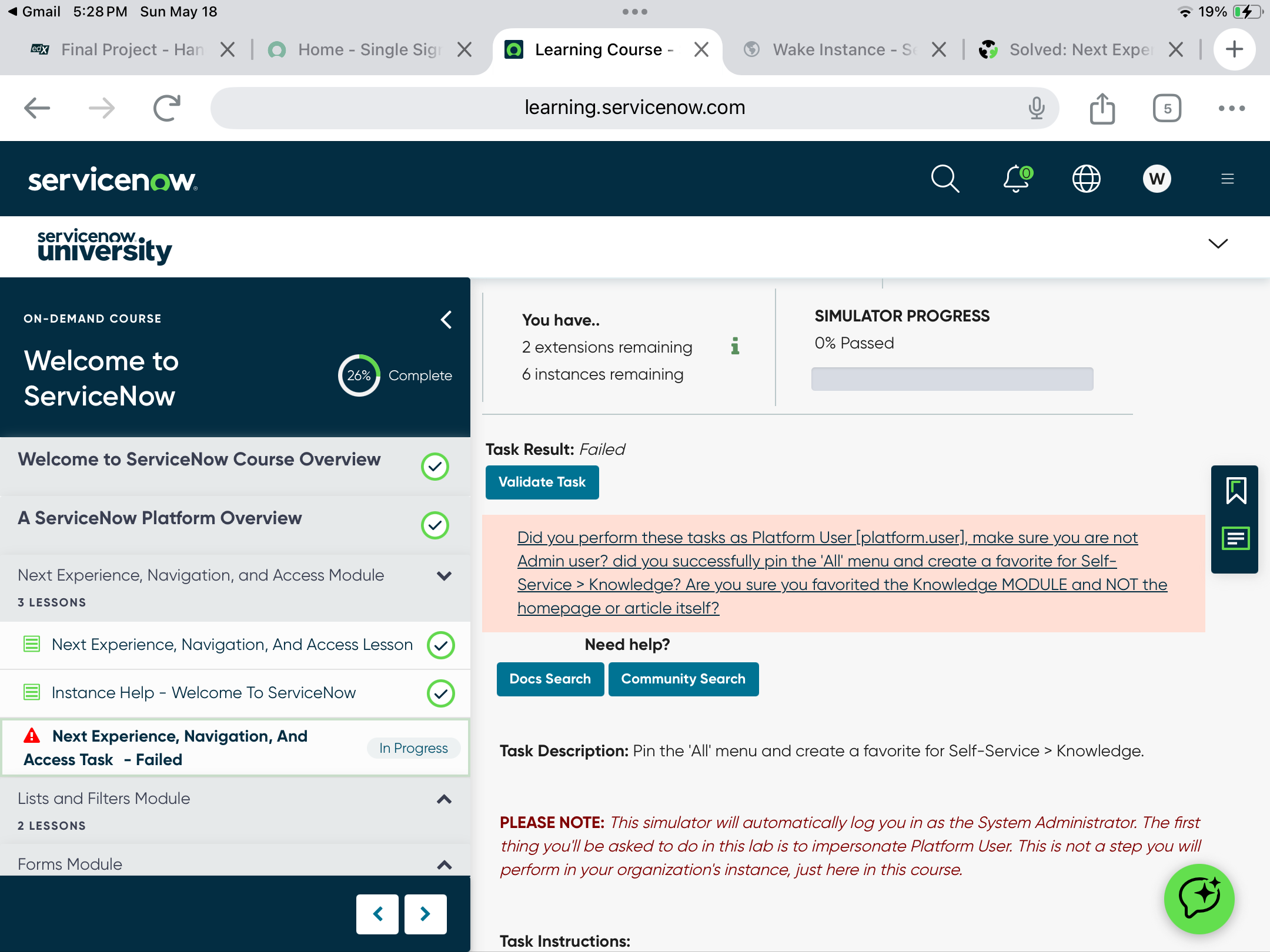Open language globe selector
Image resolution: width=1270 pixels, height=952 pixels.
pos(1087,179)
